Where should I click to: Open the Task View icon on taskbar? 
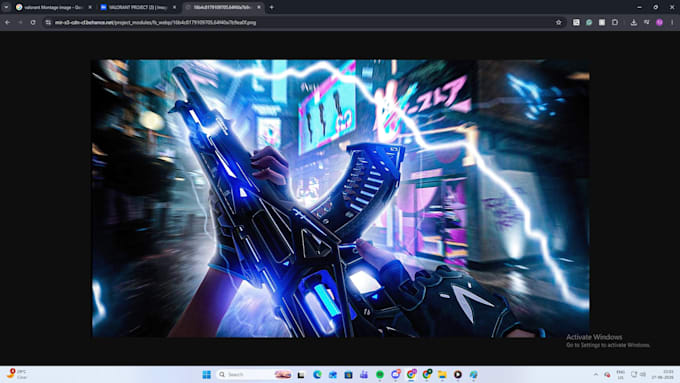pyautogui.click(x=301, y=375)
